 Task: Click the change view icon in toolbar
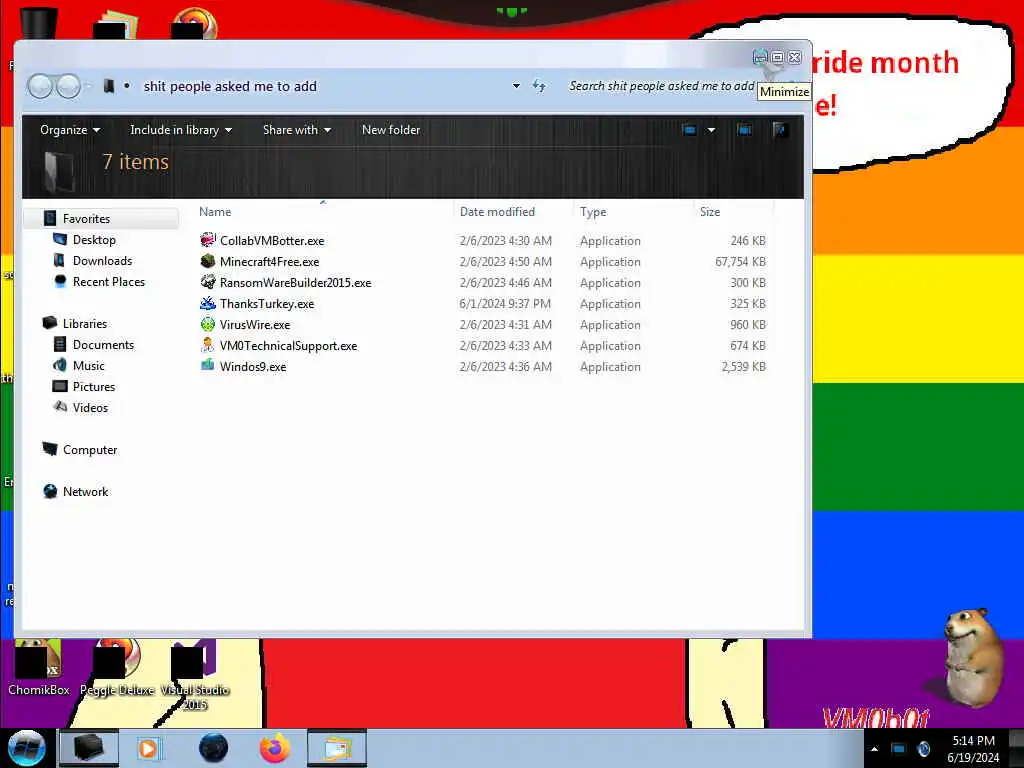[x=689, y=130]
